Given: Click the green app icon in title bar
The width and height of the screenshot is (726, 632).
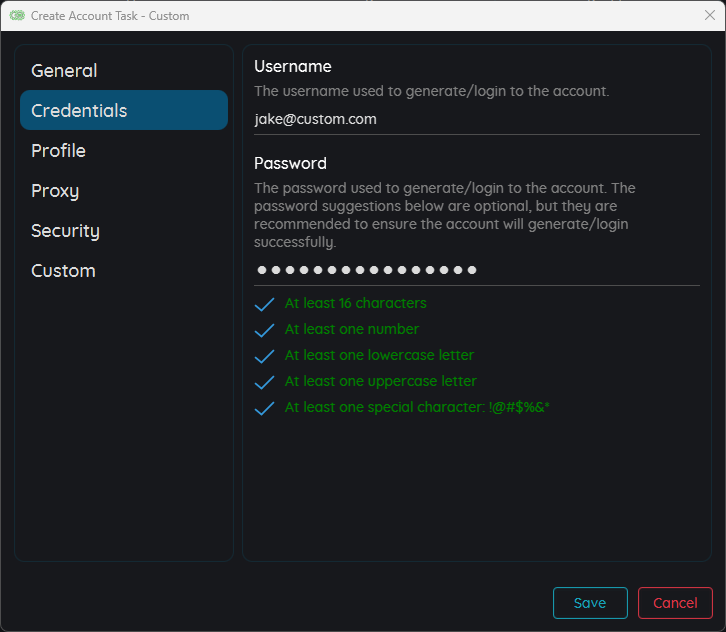Looking at the screenshot, I should (x=17, y=16).
